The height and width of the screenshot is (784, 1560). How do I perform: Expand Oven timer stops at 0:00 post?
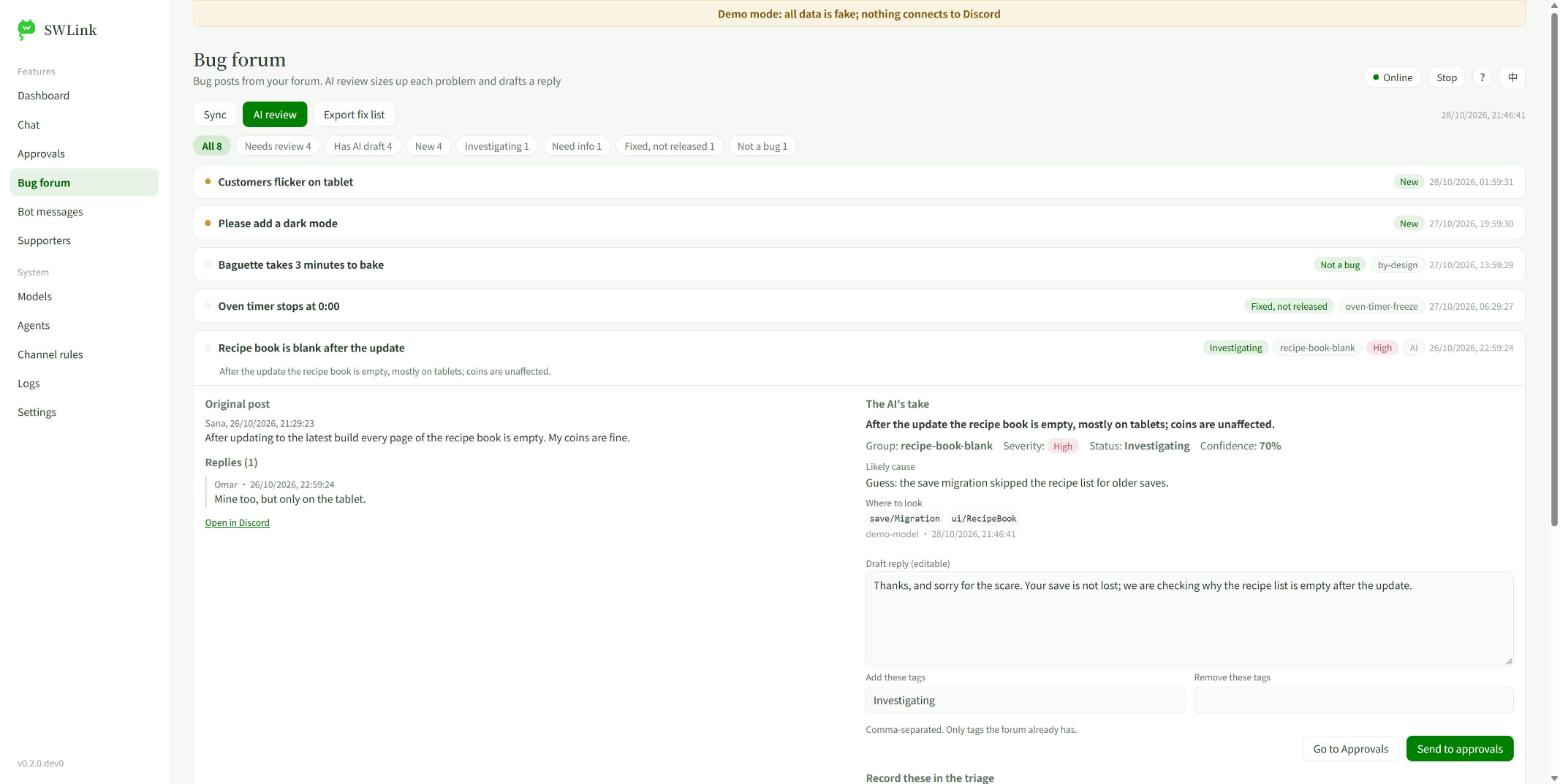pos(859,306)
